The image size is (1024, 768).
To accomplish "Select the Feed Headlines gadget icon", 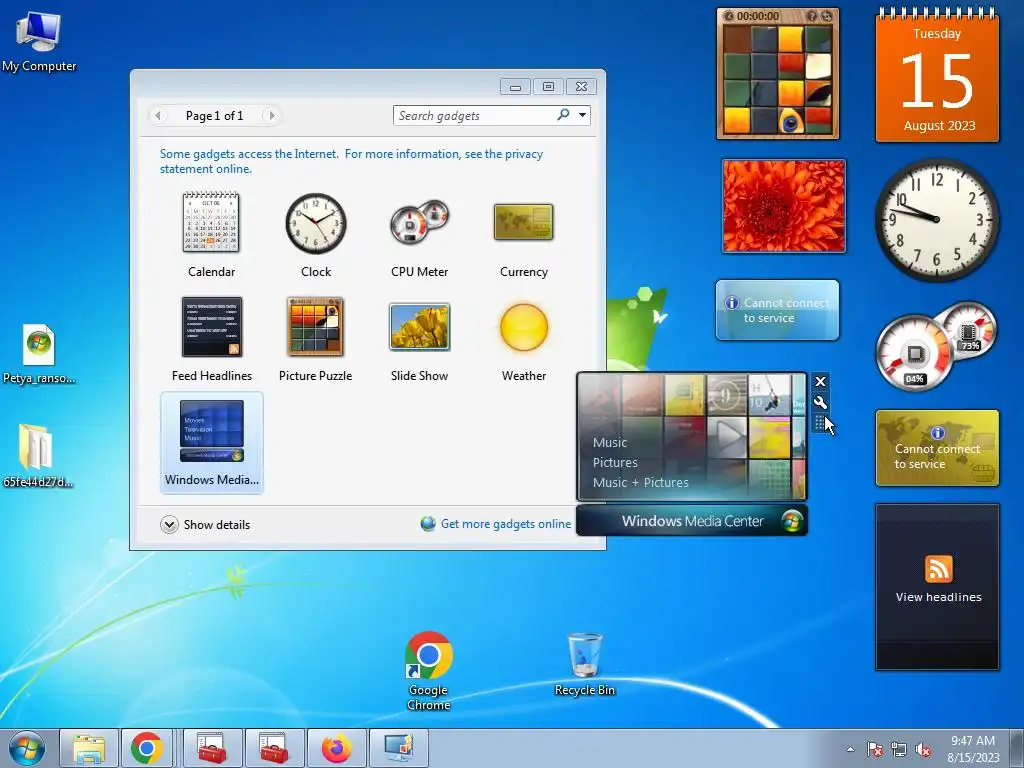I will (212, 327).
